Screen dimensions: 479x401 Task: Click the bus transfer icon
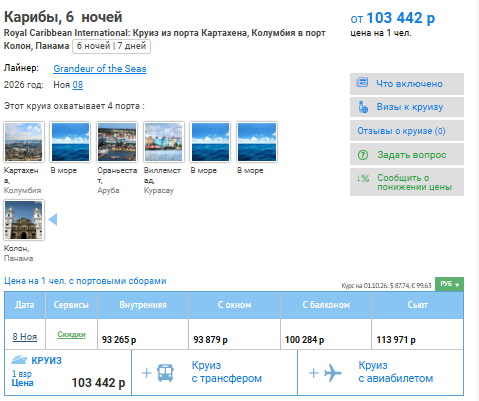[x=165, y=373]
